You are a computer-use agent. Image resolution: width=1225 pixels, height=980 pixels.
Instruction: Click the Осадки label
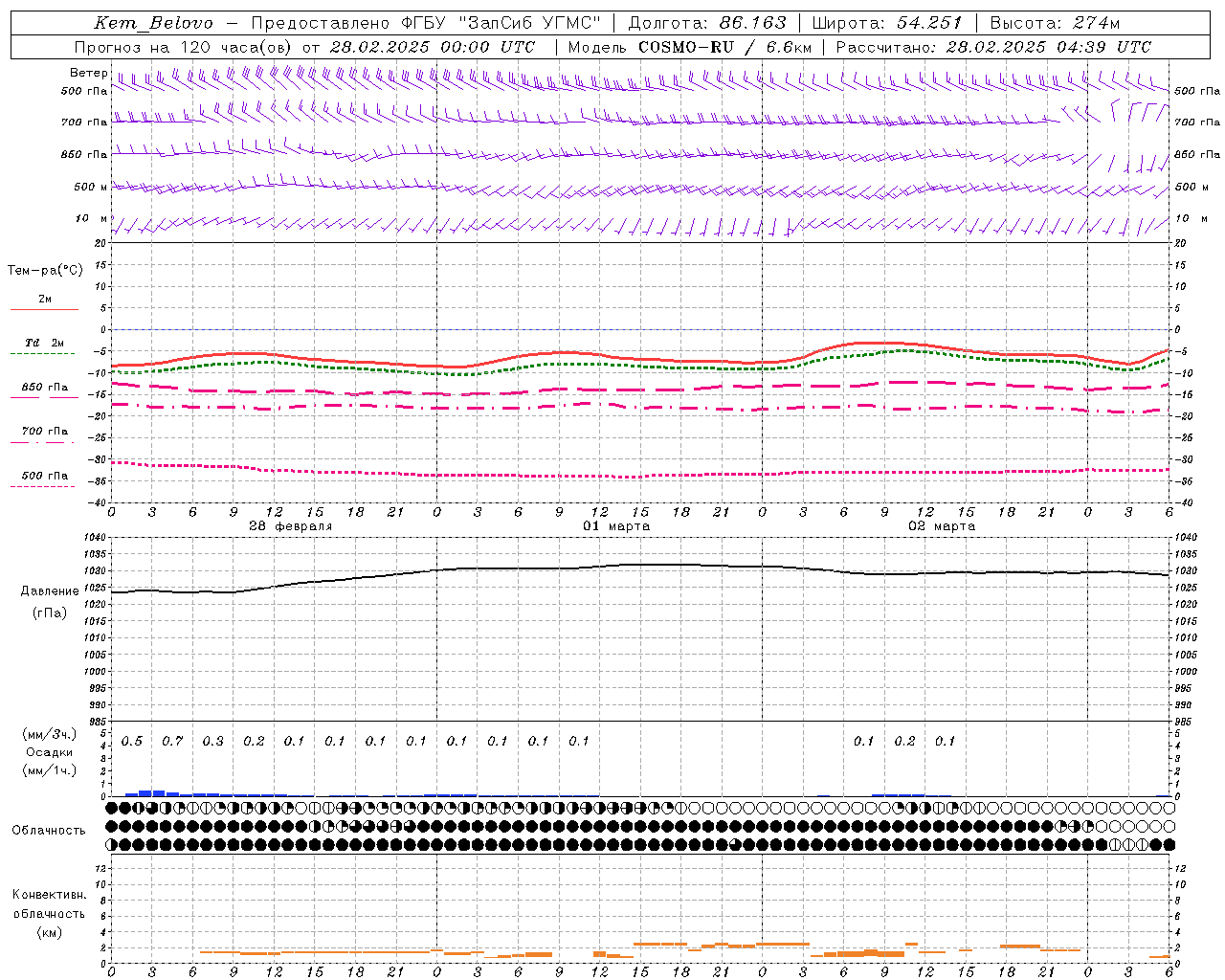[50, 752]
